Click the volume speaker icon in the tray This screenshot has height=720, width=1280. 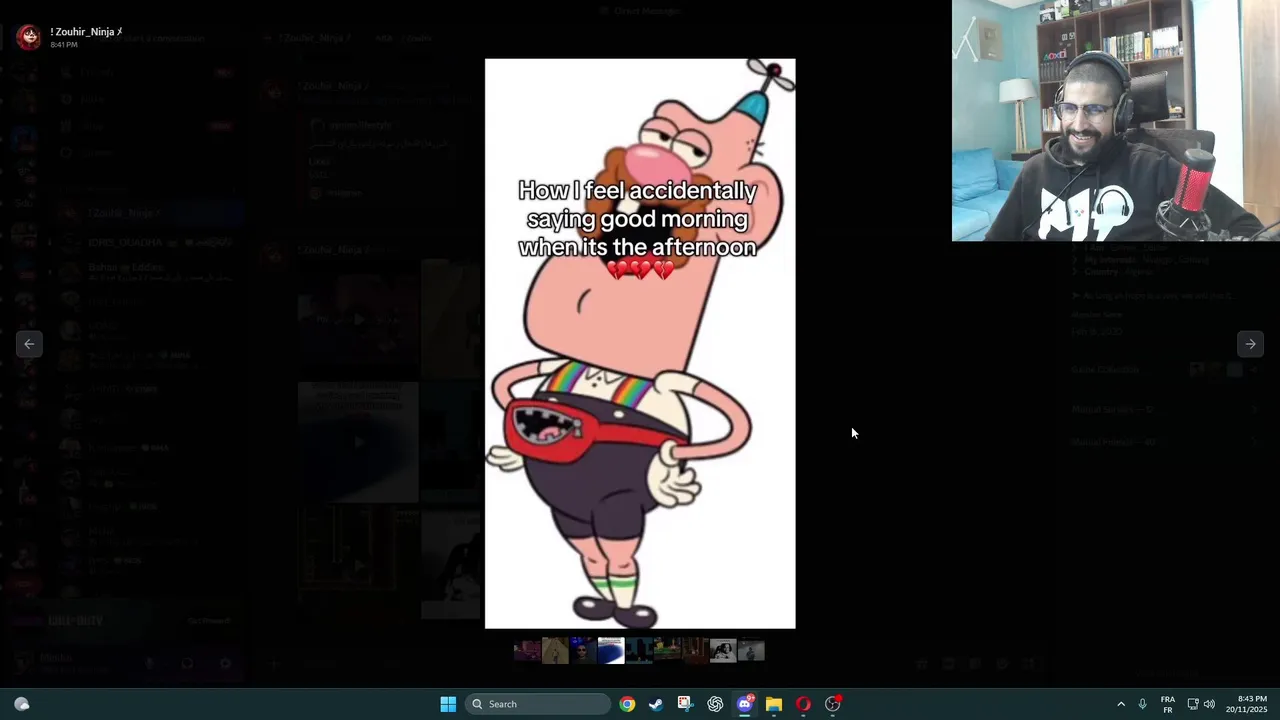[x=1210, y=704]
